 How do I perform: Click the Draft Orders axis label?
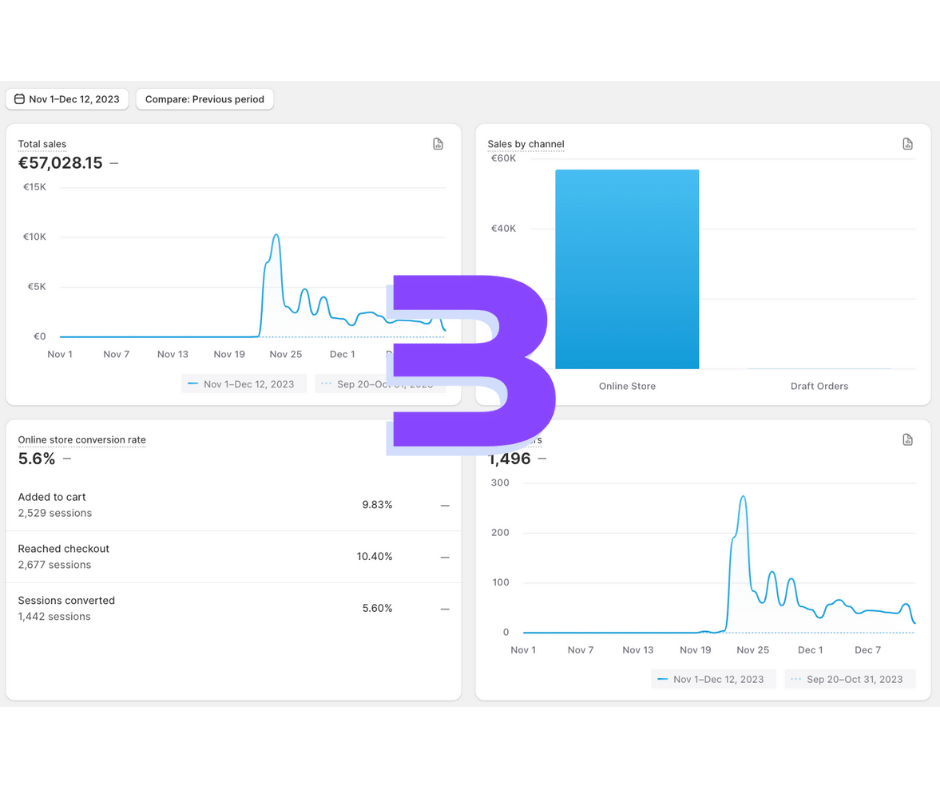819,386
